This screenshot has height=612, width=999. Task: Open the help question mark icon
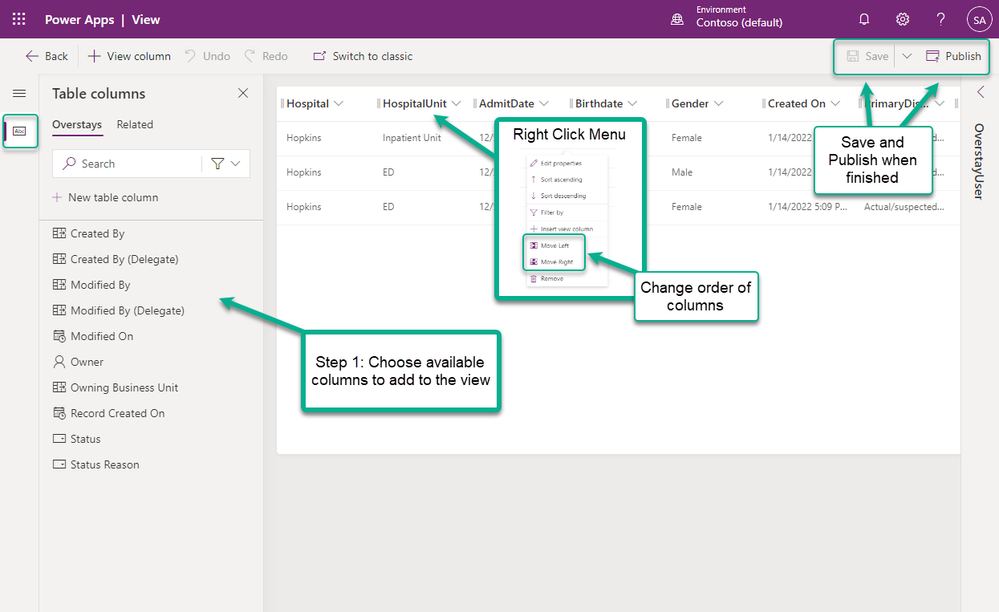(940, 19)
